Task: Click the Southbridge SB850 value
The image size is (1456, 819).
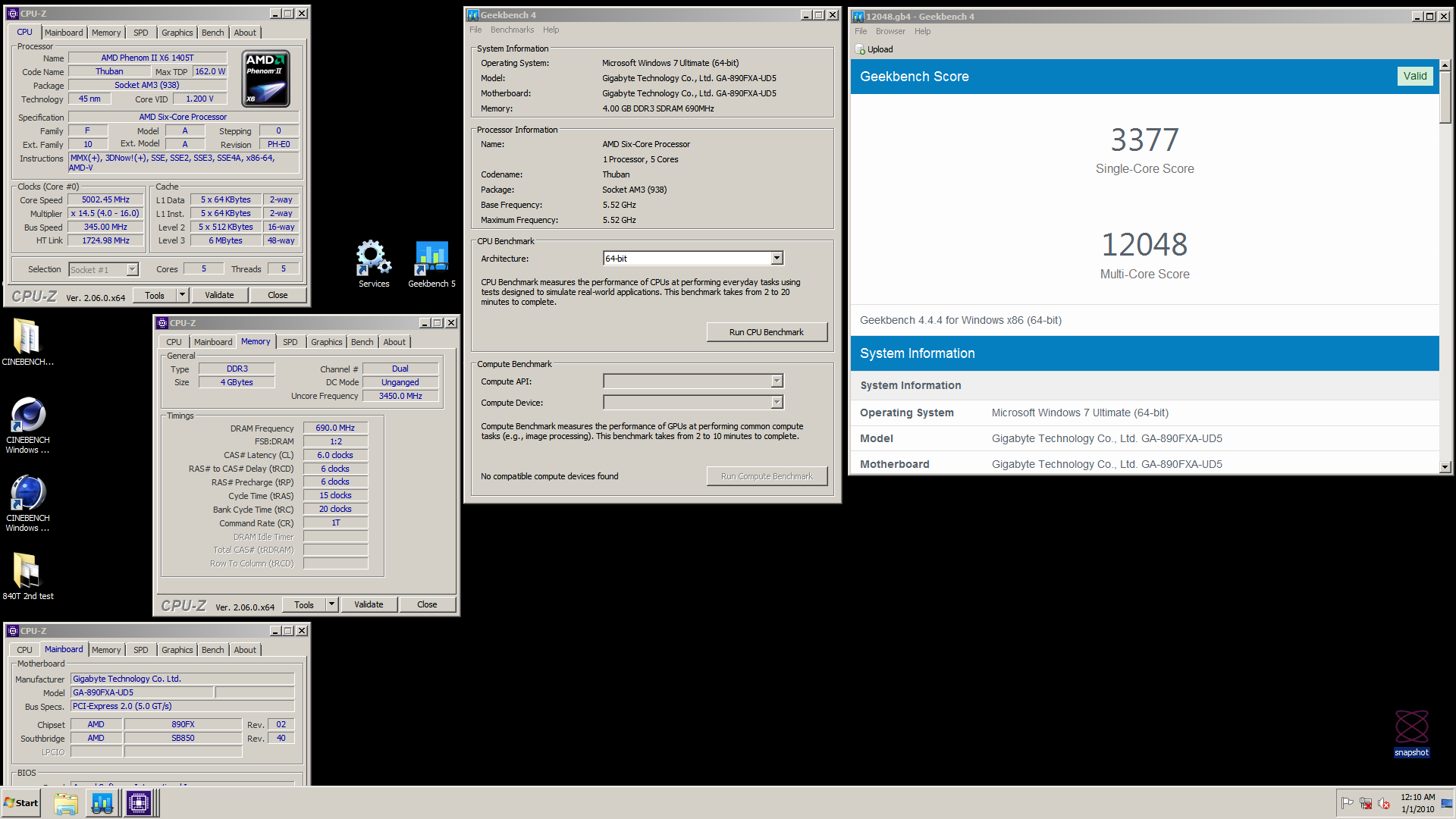Action: (183, 738)
